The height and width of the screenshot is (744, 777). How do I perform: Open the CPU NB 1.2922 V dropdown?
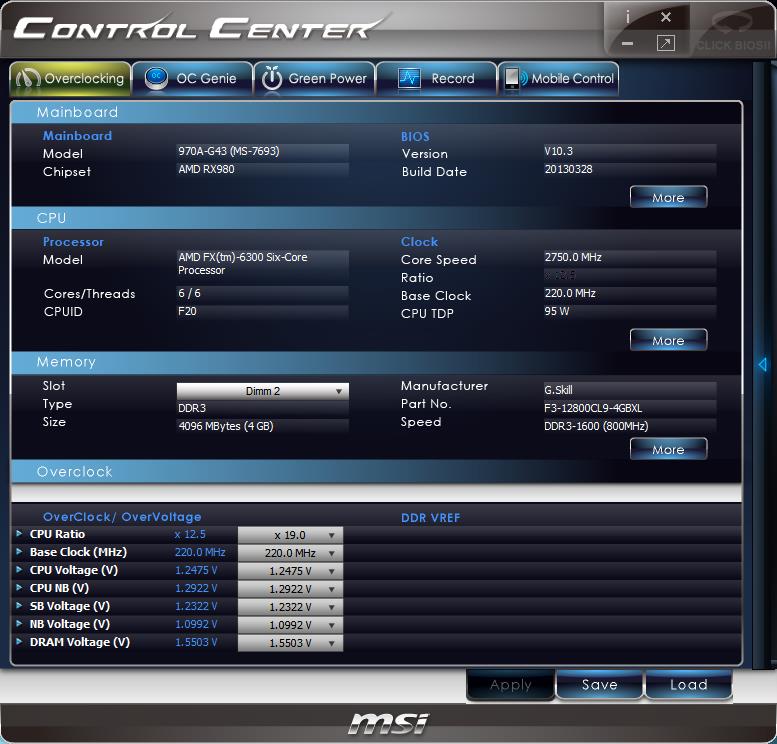click(x=290, y=589)
